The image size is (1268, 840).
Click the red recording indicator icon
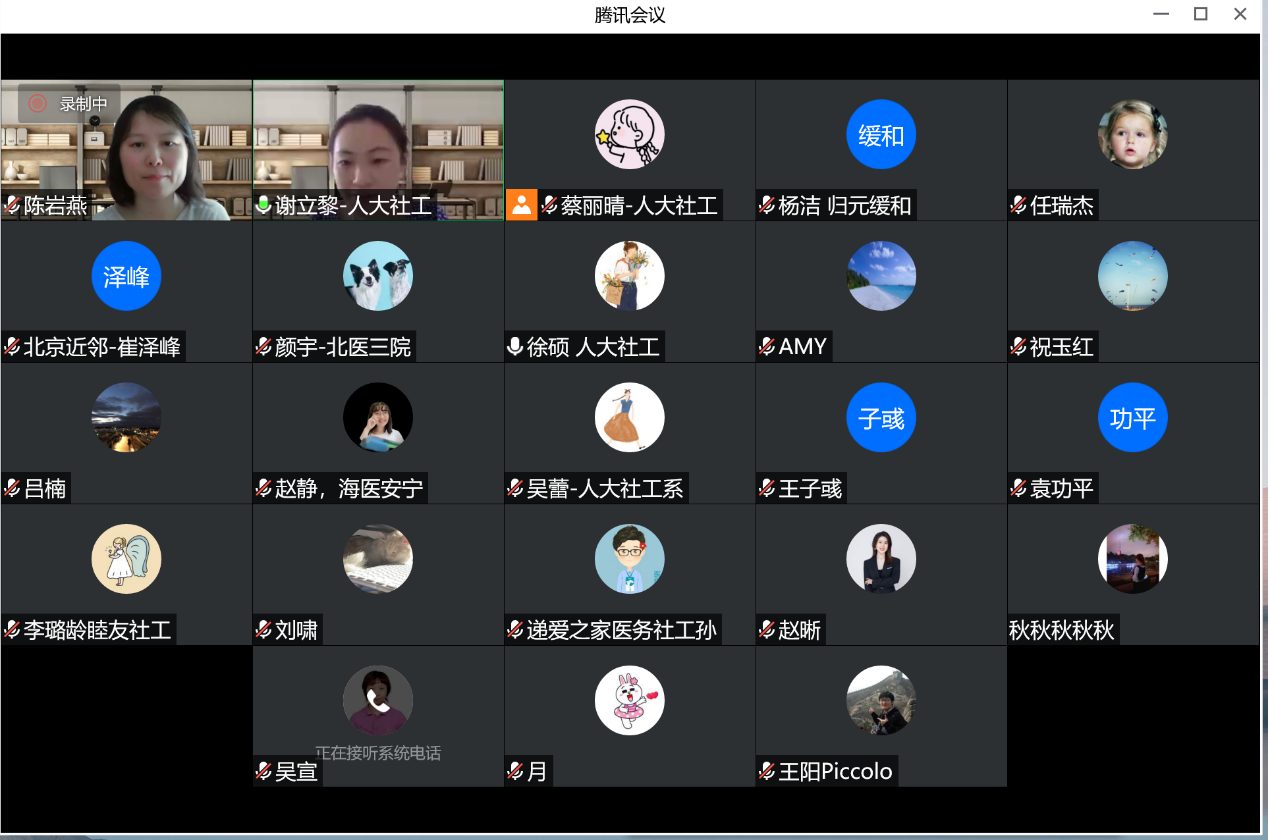coord(38,103)
